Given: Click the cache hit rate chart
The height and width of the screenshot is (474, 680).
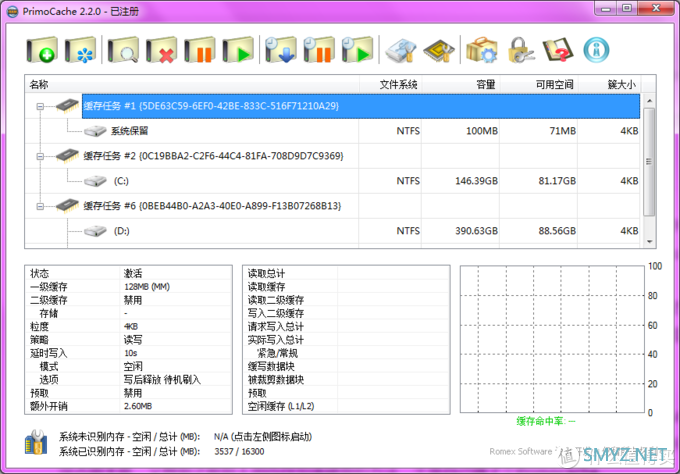Looking at the screenshot, I should (552, 340).
